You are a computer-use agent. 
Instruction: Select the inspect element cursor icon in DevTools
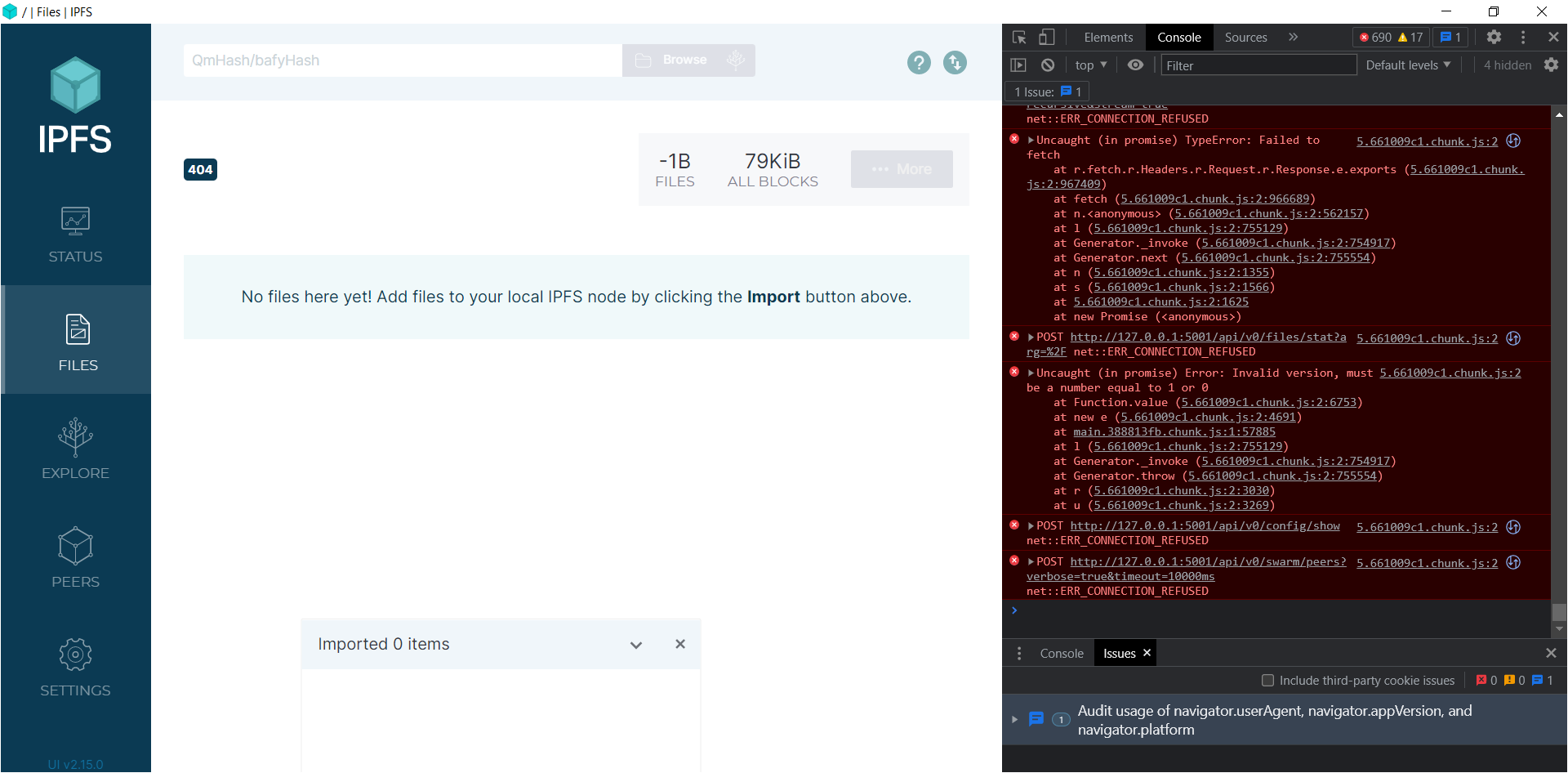pyautogui.click(x=1018, y=37)
